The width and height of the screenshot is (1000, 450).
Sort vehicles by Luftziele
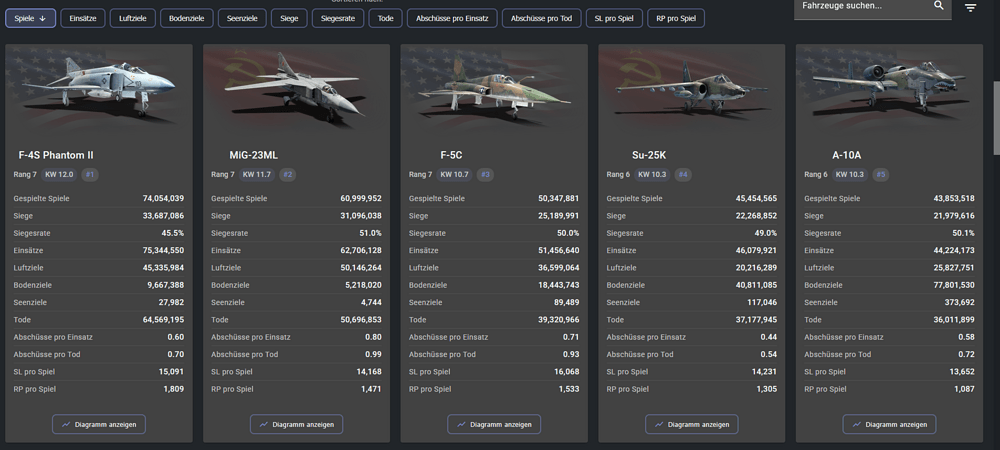(x=132, y=18)
